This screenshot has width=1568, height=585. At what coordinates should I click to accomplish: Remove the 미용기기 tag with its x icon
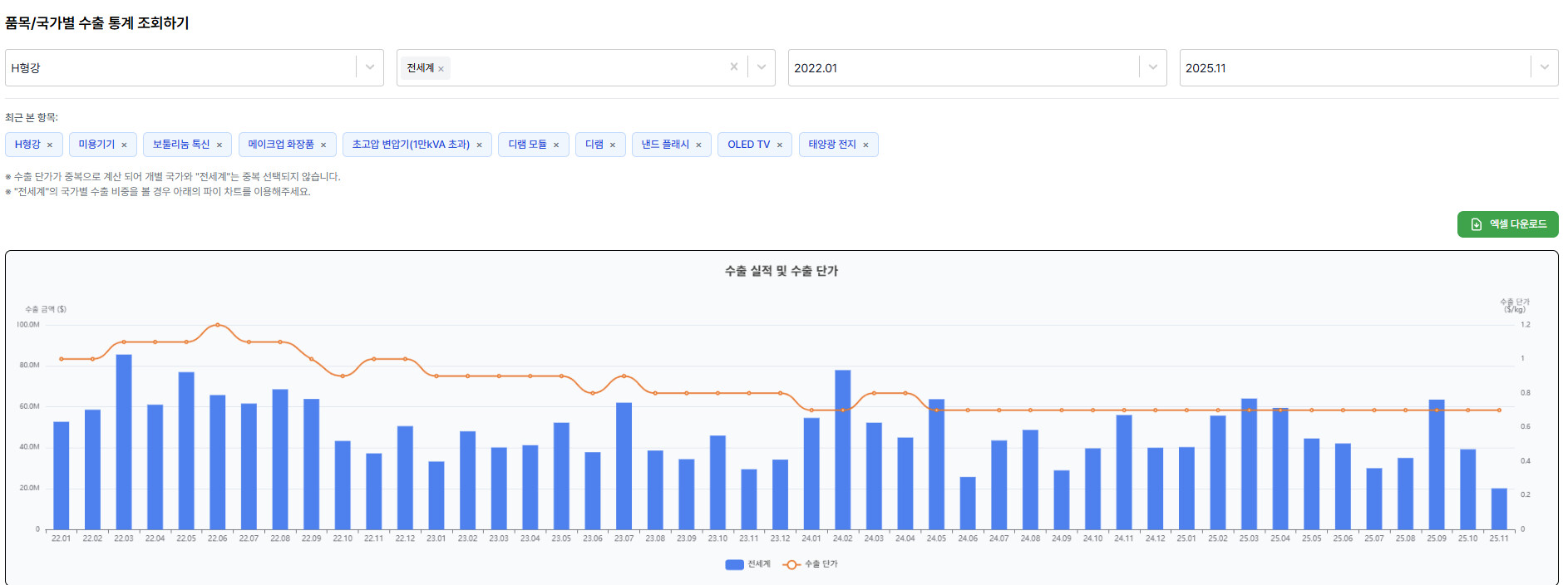125,145
